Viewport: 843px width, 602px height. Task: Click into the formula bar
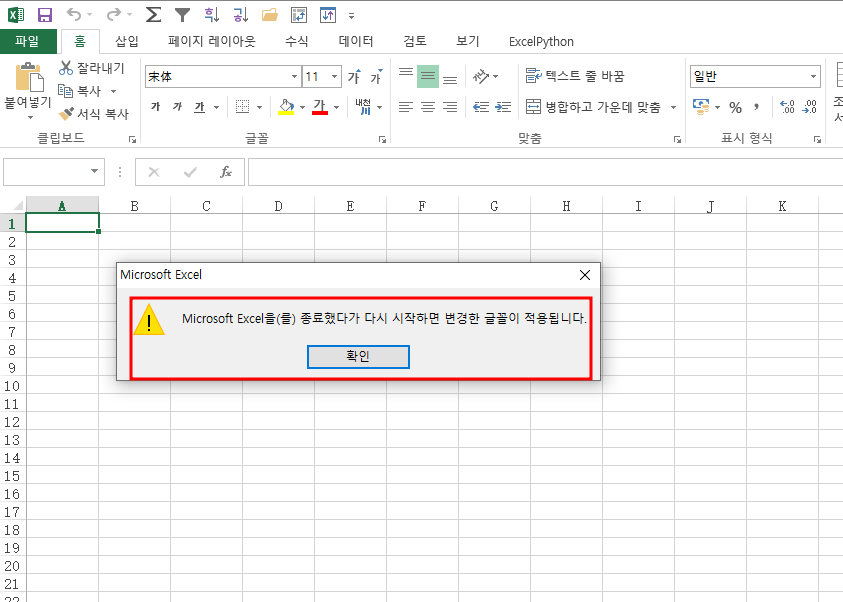coord(545,172)
